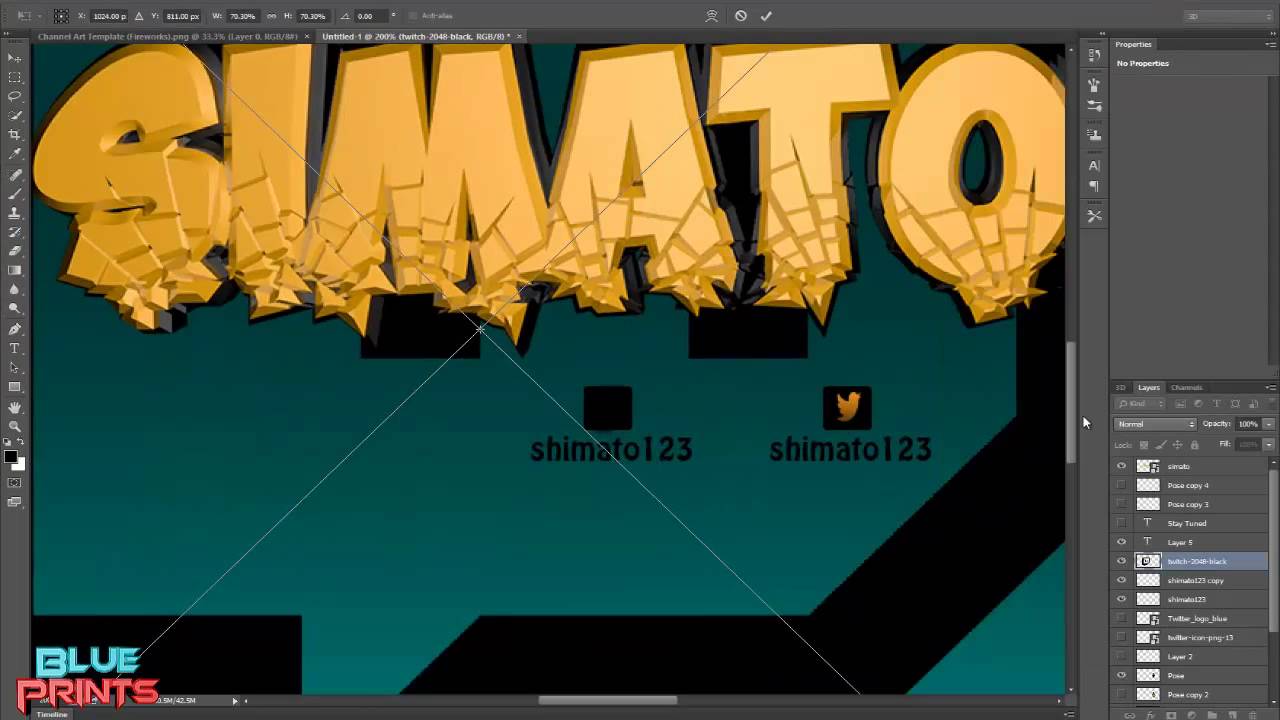Open the Properties panel flyout menu
1280x720 pixels.
1270,44
